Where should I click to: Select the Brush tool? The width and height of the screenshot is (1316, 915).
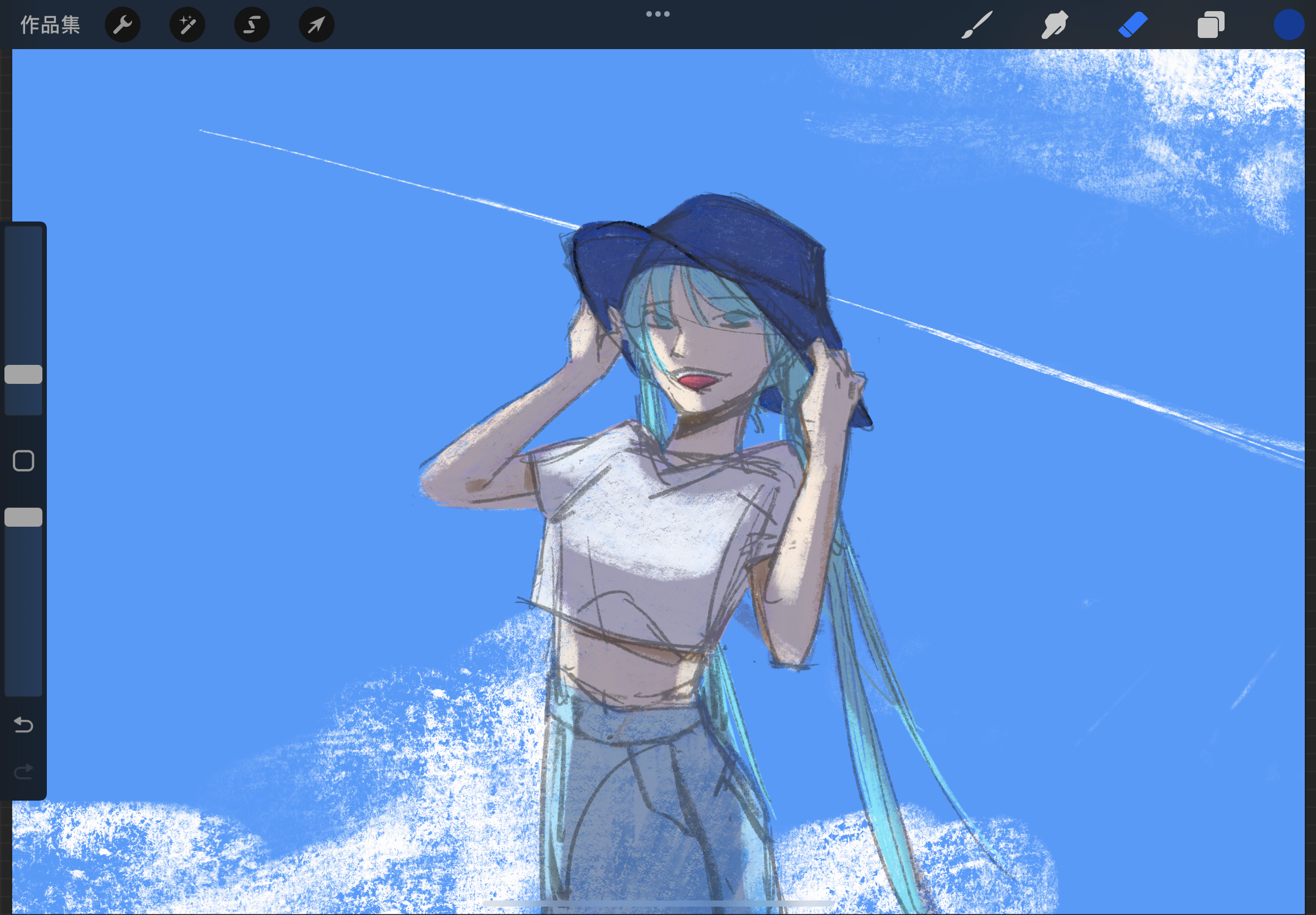pyautogui.click(x=977, y=25)
